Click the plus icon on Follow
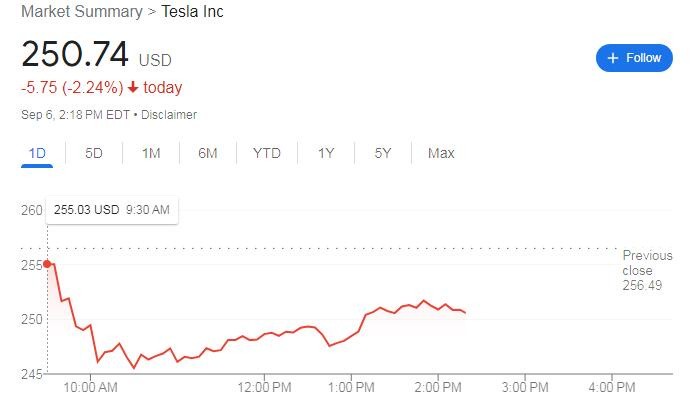The image size is (691, 409). pyautogui.click(x=612, y=58)
